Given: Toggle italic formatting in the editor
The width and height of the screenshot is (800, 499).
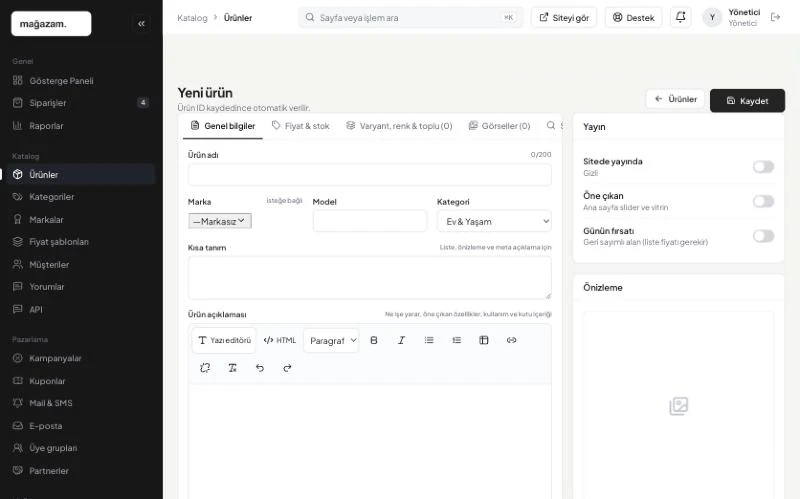Looking at the screenshot, I should click(401, 340).
